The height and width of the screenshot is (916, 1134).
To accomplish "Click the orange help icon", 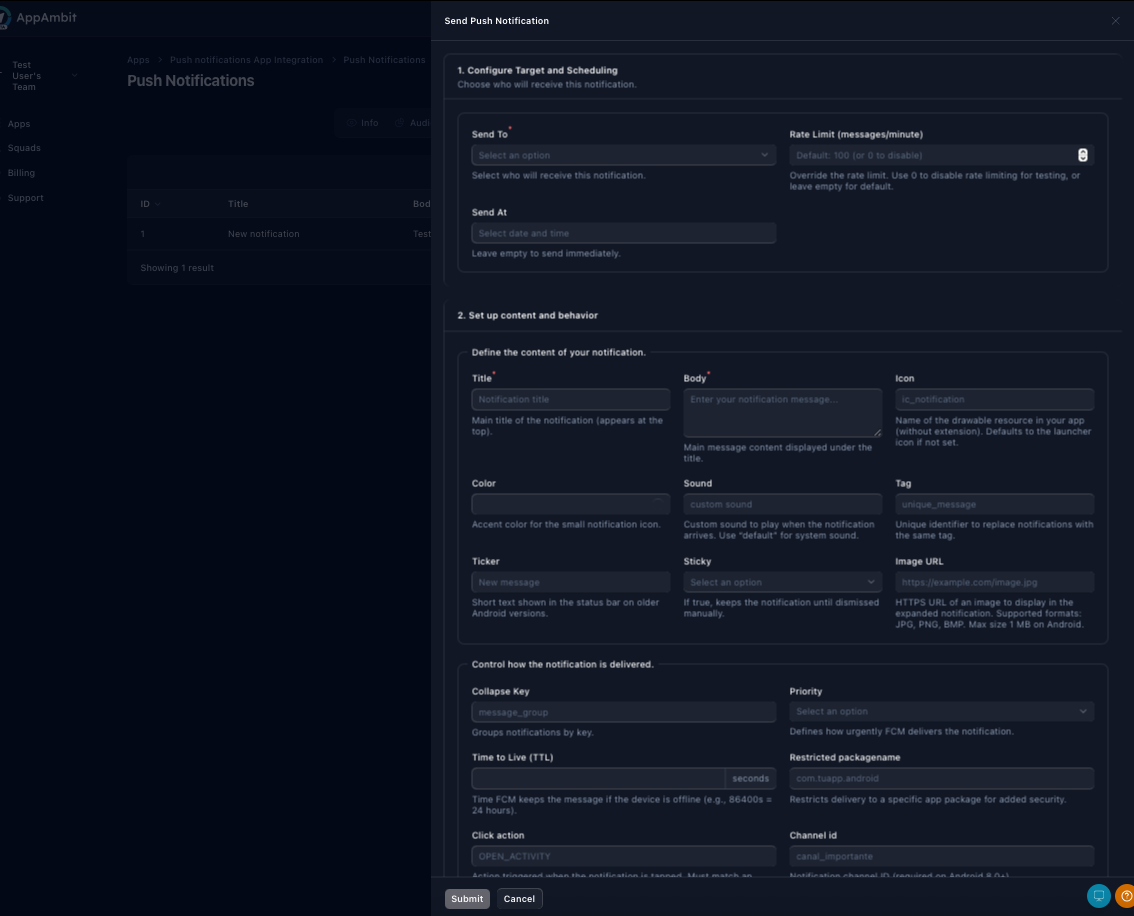I will [1126, 896].
